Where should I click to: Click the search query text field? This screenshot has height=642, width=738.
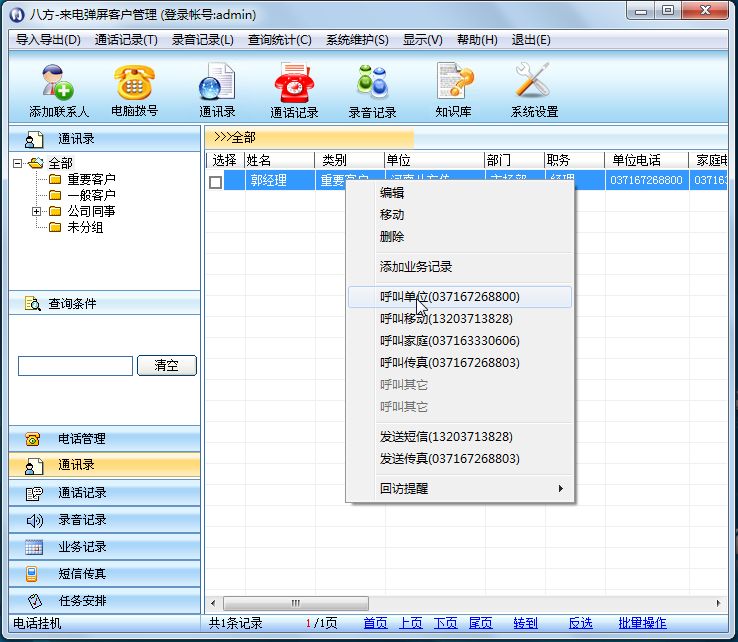(x=75, y=366)
